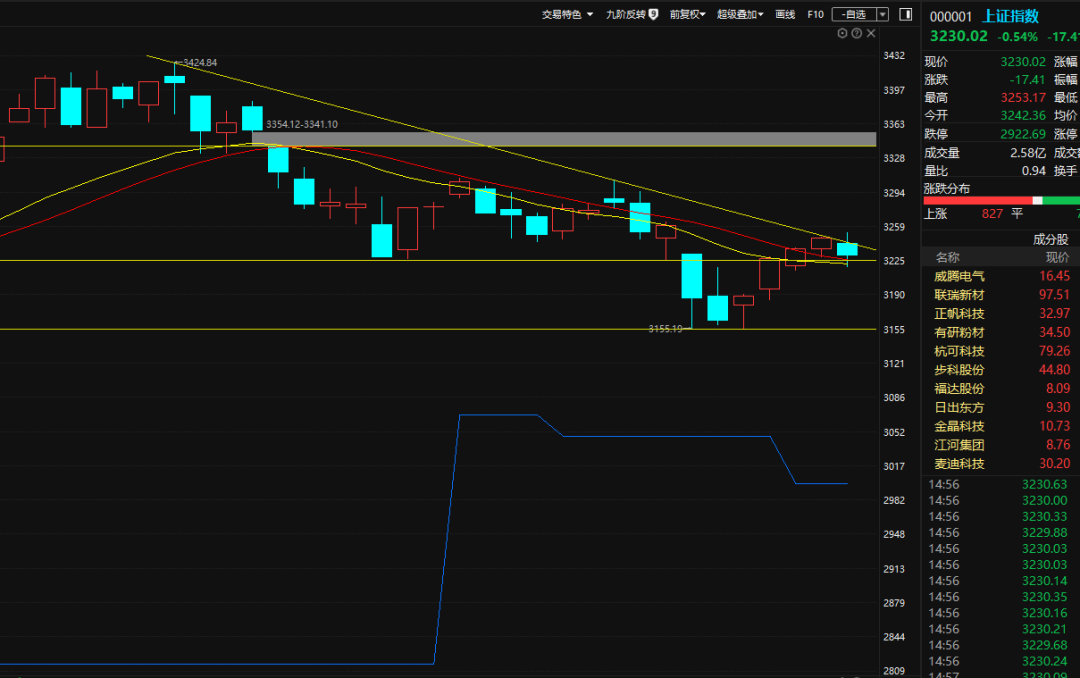Click the chart settings target icon
1080x678 pixels.
842,33
